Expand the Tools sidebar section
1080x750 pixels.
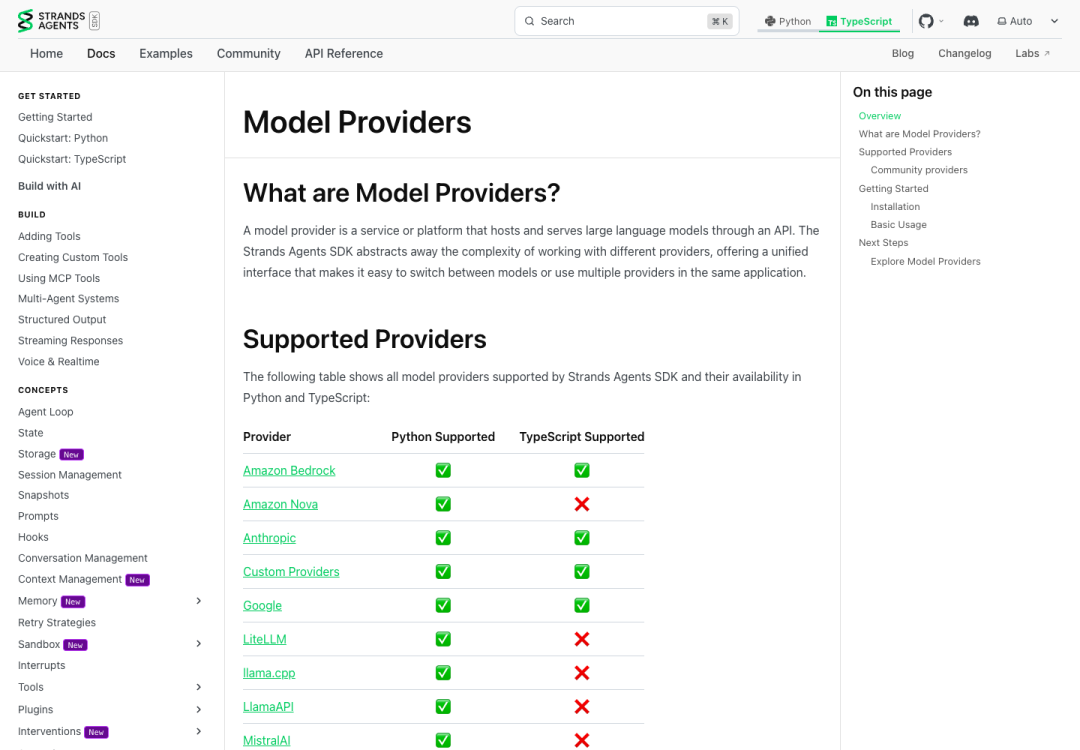tap(198, 687)
